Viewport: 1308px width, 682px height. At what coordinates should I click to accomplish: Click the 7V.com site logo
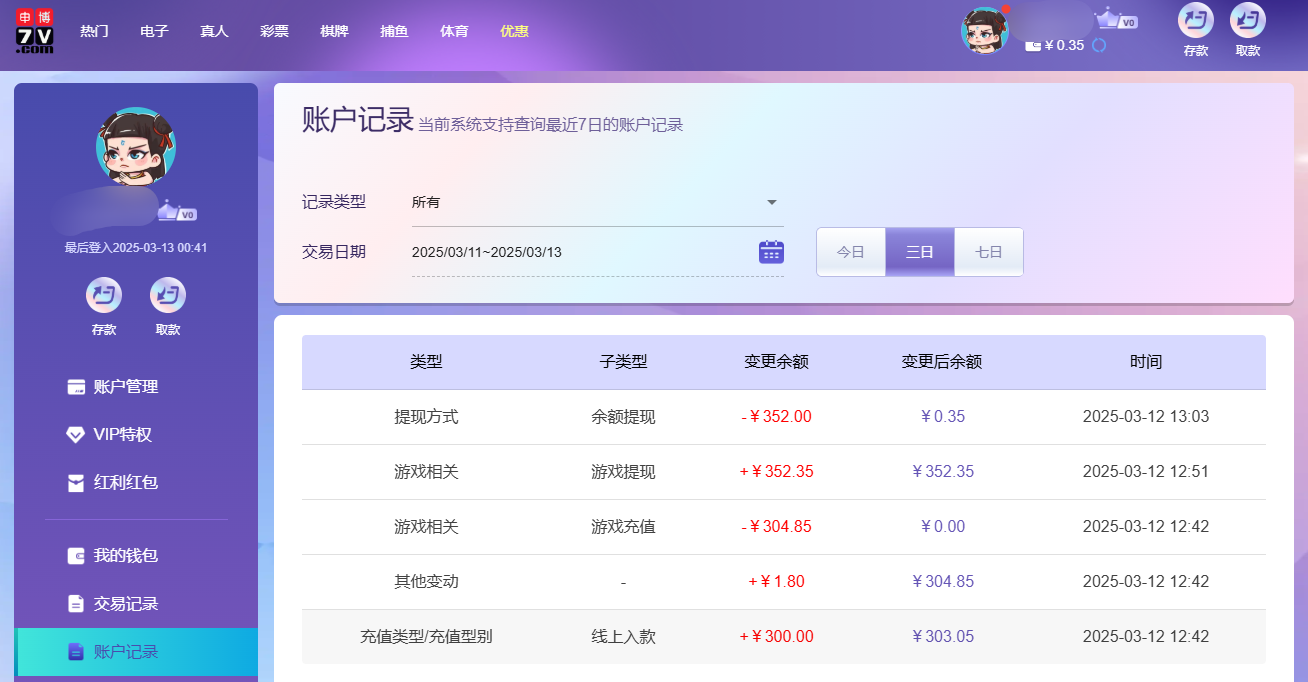tap(33, 30)
